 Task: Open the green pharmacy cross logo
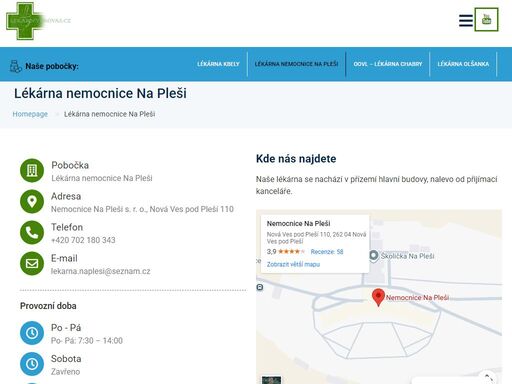coord(25,21)
